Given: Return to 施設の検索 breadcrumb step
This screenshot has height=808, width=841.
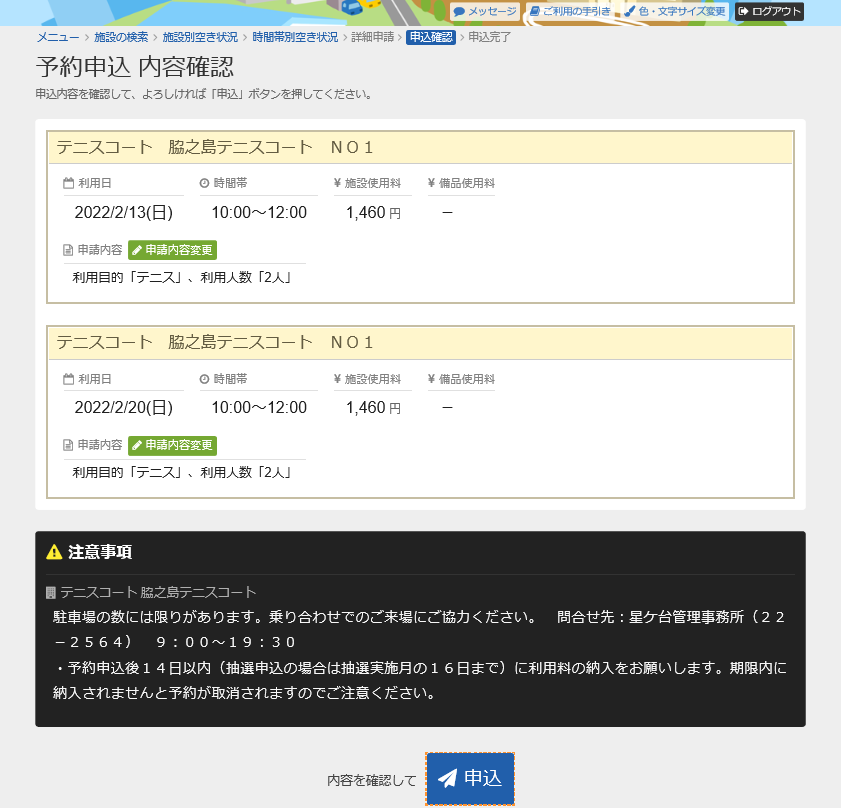Looking at the screenshot, I should pyautogui.click(x=121, y=37).
